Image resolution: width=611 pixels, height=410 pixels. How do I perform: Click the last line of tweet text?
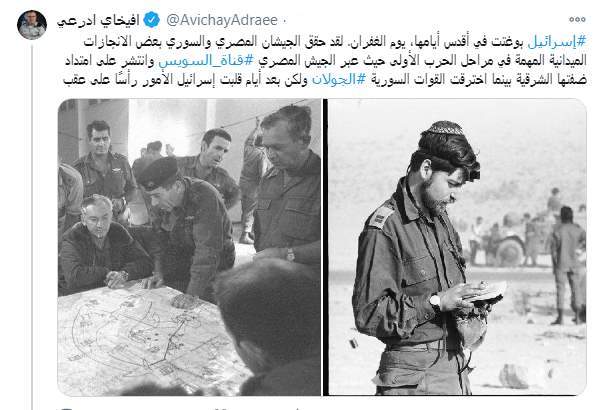point(325,80)
